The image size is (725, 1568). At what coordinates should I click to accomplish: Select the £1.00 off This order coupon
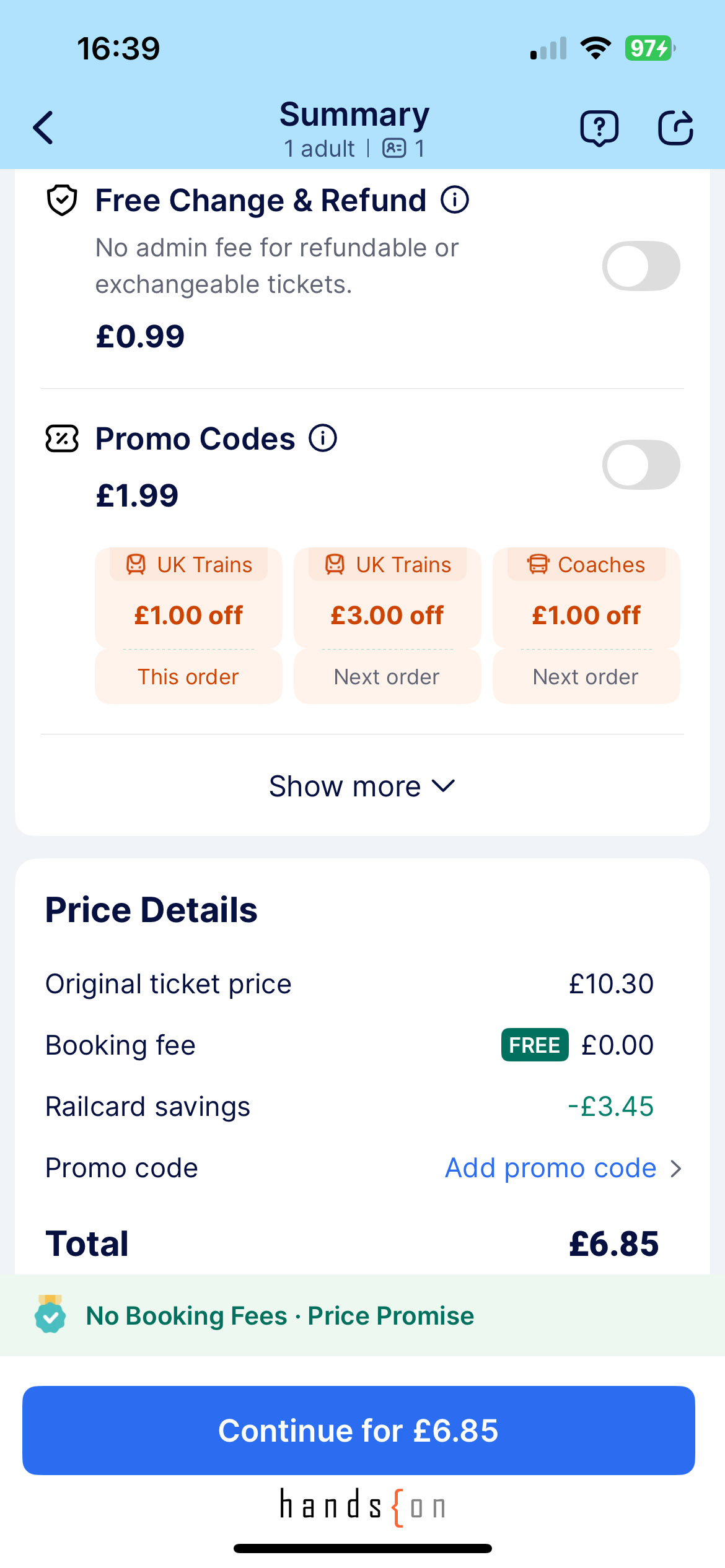point(188,625)
